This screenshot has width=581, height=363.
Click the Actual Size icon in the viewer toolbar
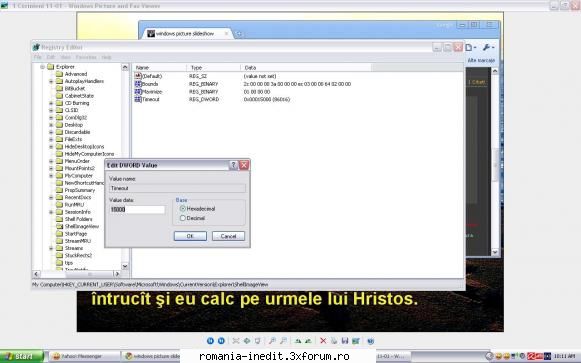pyautogui.click(x=246, y=341)
